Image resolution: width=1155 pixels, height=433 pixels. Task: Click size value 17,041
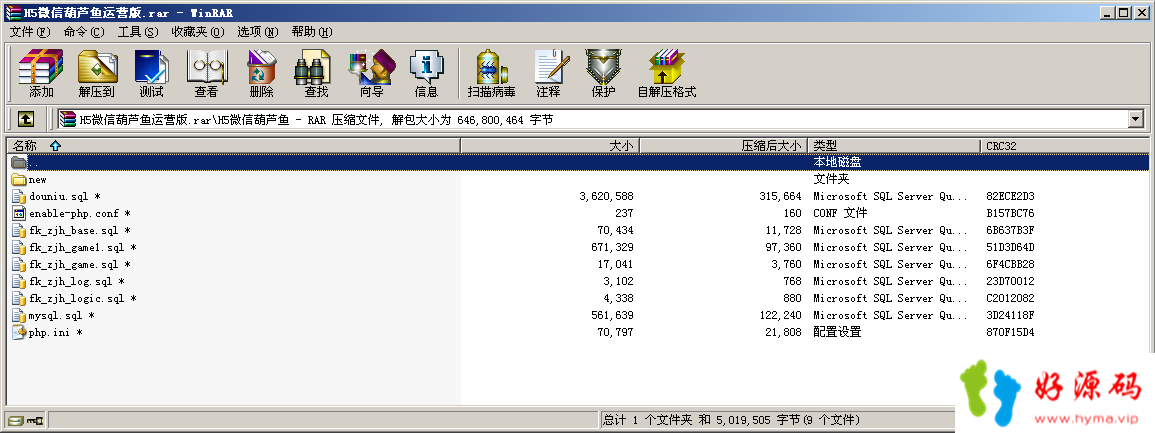click(616, 264)
